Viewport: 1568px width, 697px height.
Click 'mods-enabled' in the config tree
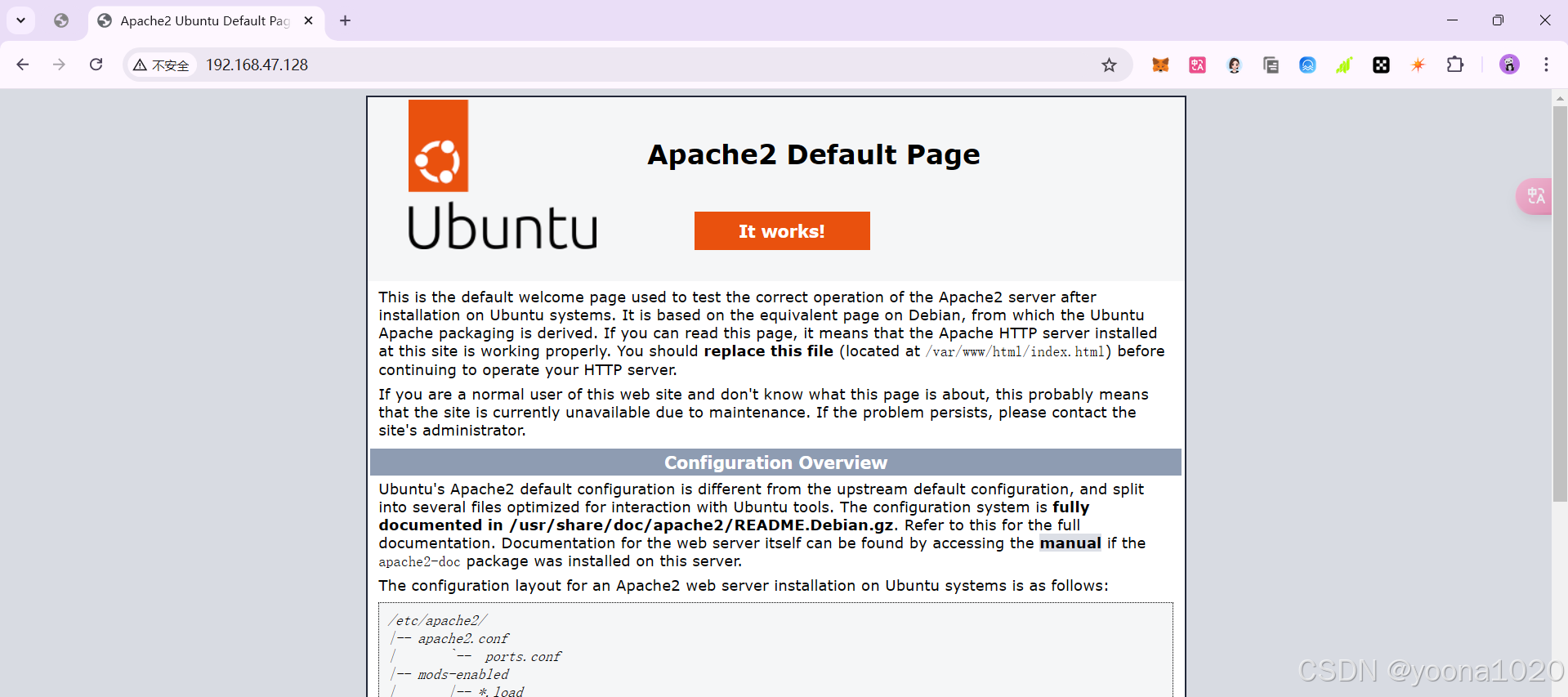pos(463,675)
